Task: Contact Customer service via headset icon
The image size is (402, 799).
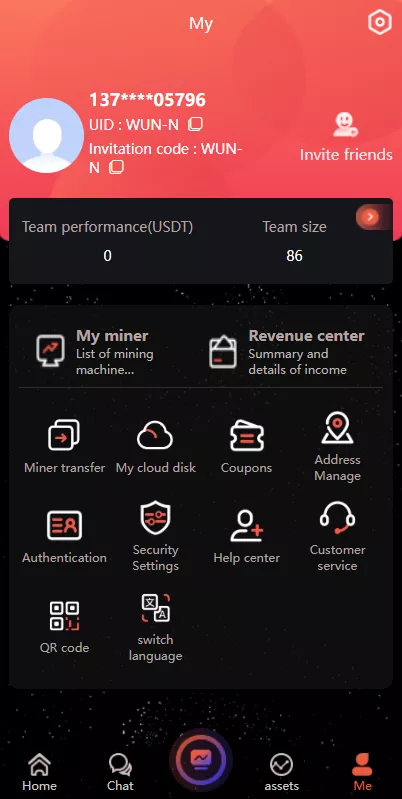Action: click(337, 518)
